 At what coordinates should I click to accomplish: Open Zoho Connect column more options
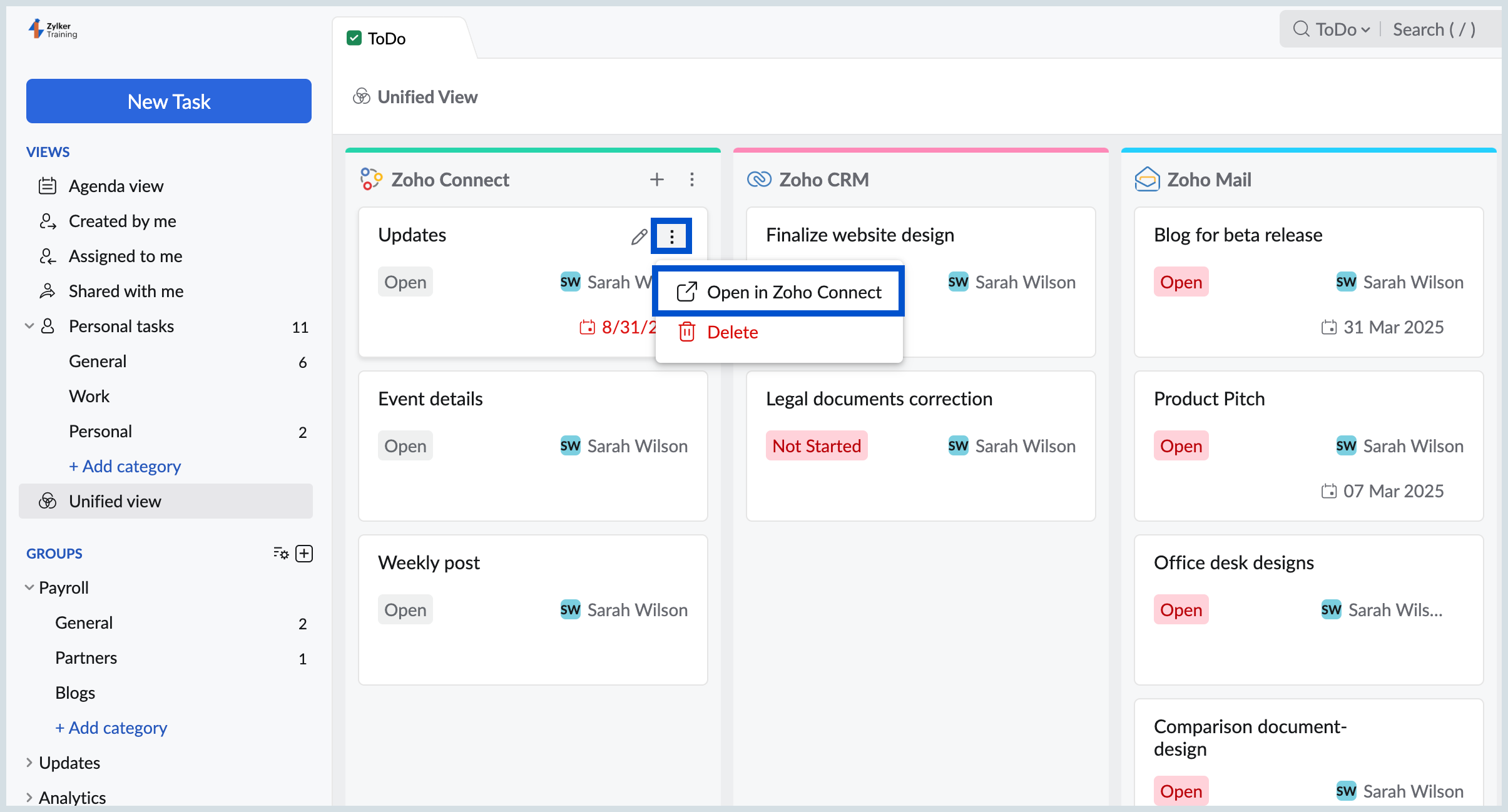pyautogui.click(x=692, y=180)
